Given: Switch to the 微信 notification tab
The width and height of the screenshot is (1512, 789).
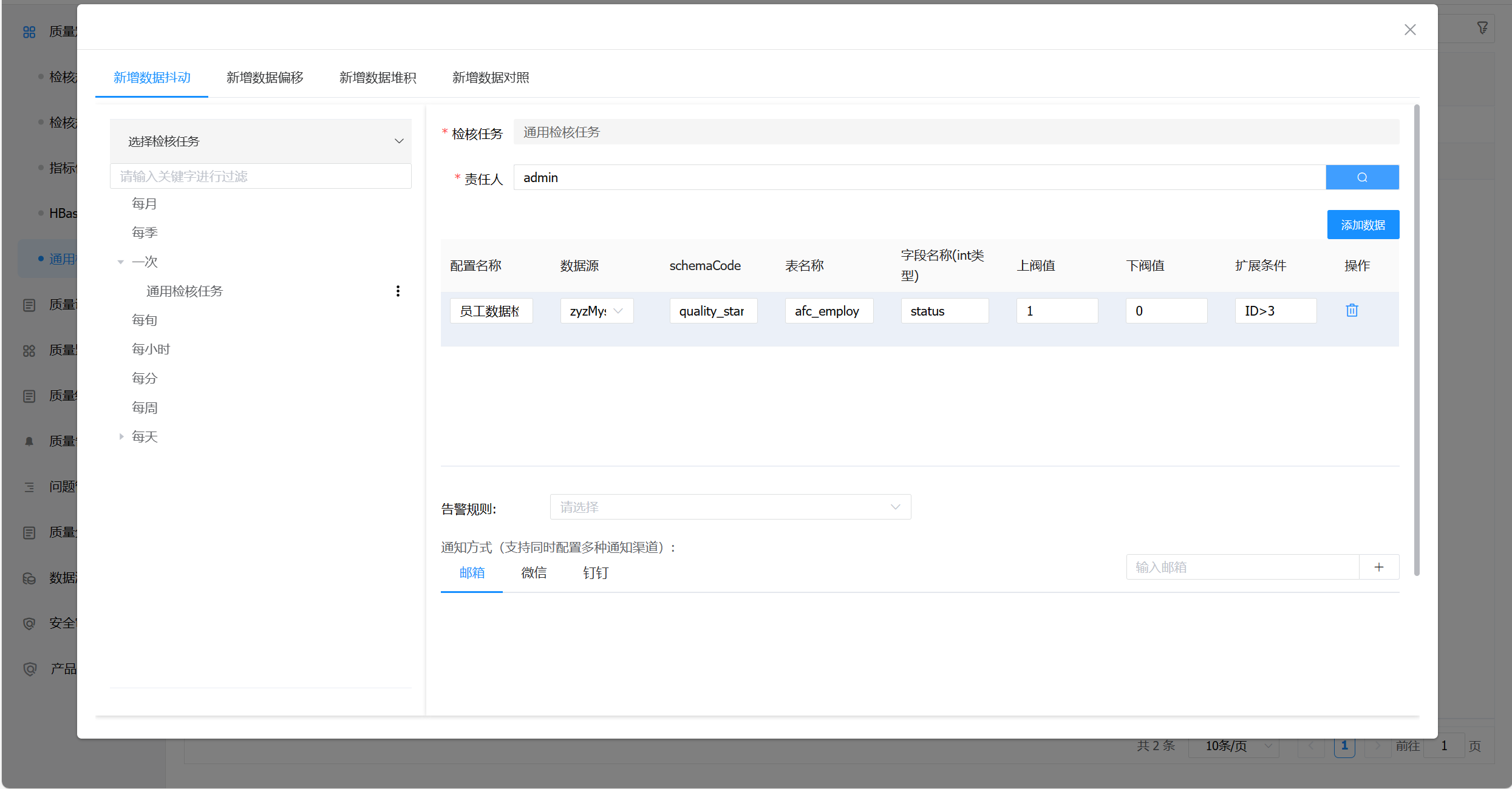Looking at the screenshot, I should pyautogui.click(x=534, y=573).
